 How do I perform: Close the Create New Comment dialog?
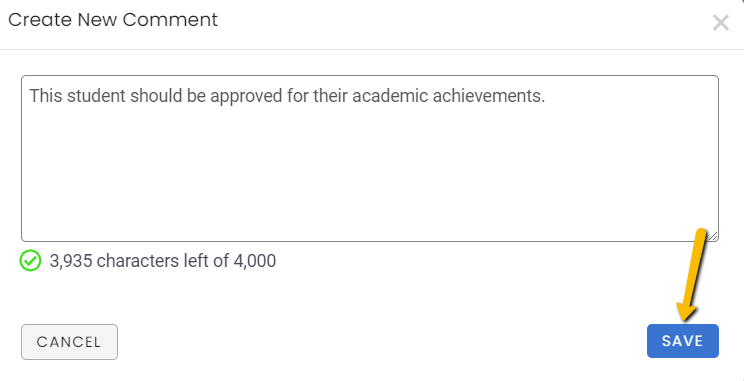(720, 22)
